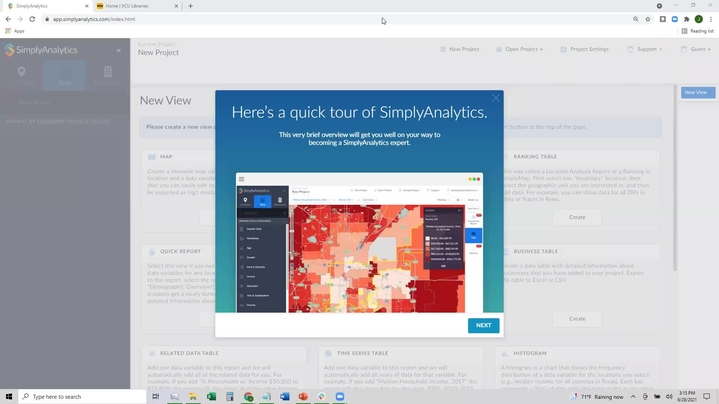This screenshot has height=404, width=719.
Task: Open Excel from the taskbar
Action: coord(211,397)
